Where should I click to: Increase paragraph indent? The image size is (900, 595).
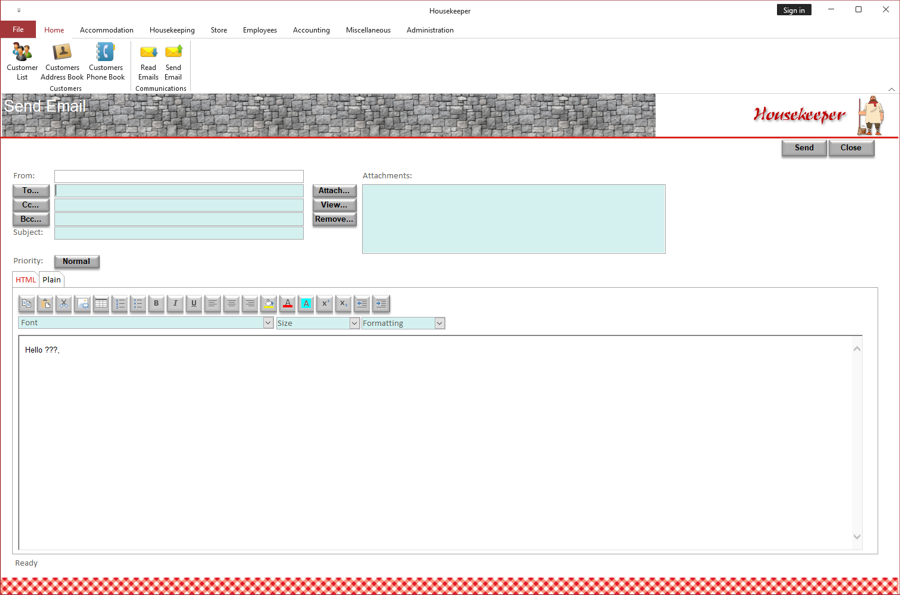(x=381, y=304)
